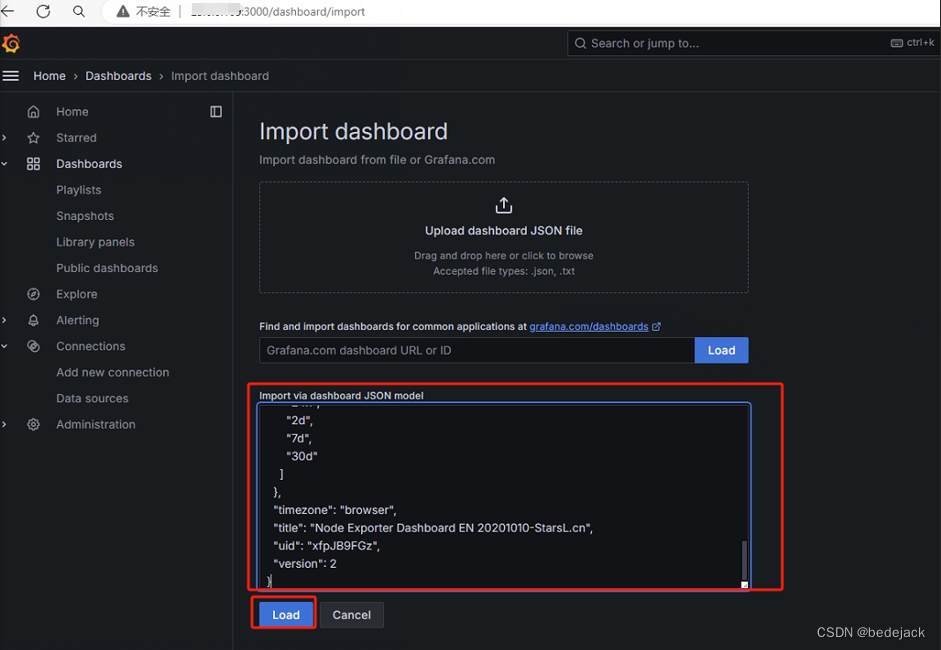Open Playlists in the sidebar
Screen dimensions: 941x650
coord(78,190)
